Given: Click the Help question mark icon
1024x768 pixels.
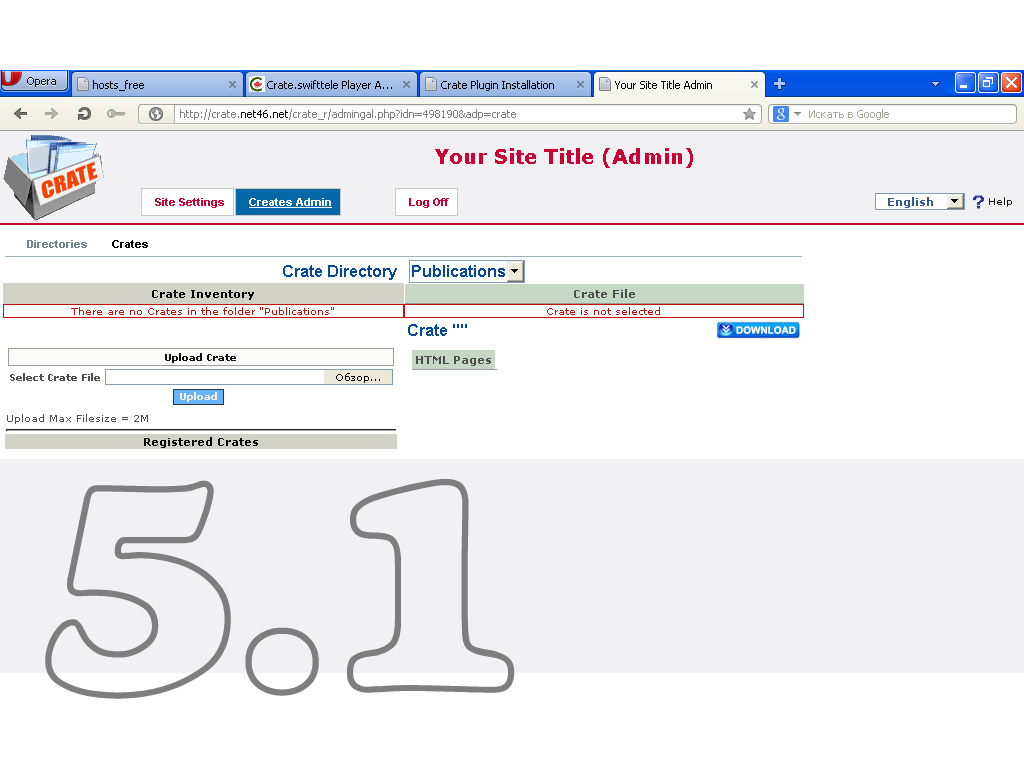Looking at the screenshot, I should coord(978,202).
